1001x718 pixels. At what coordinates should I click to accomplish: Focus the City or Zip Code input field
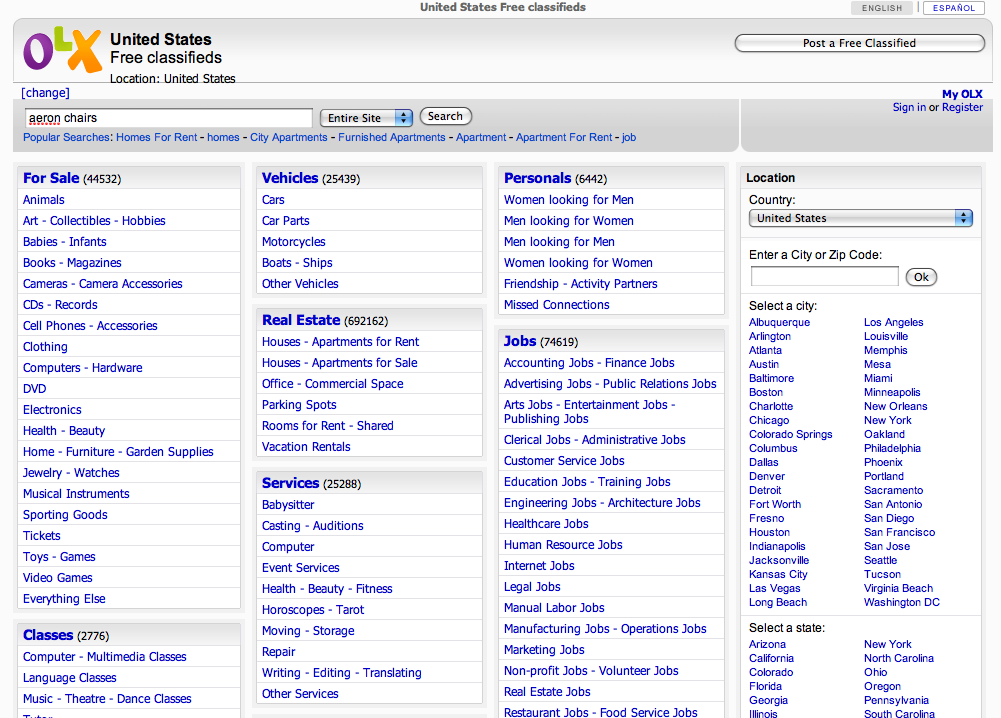pos(824,277)
